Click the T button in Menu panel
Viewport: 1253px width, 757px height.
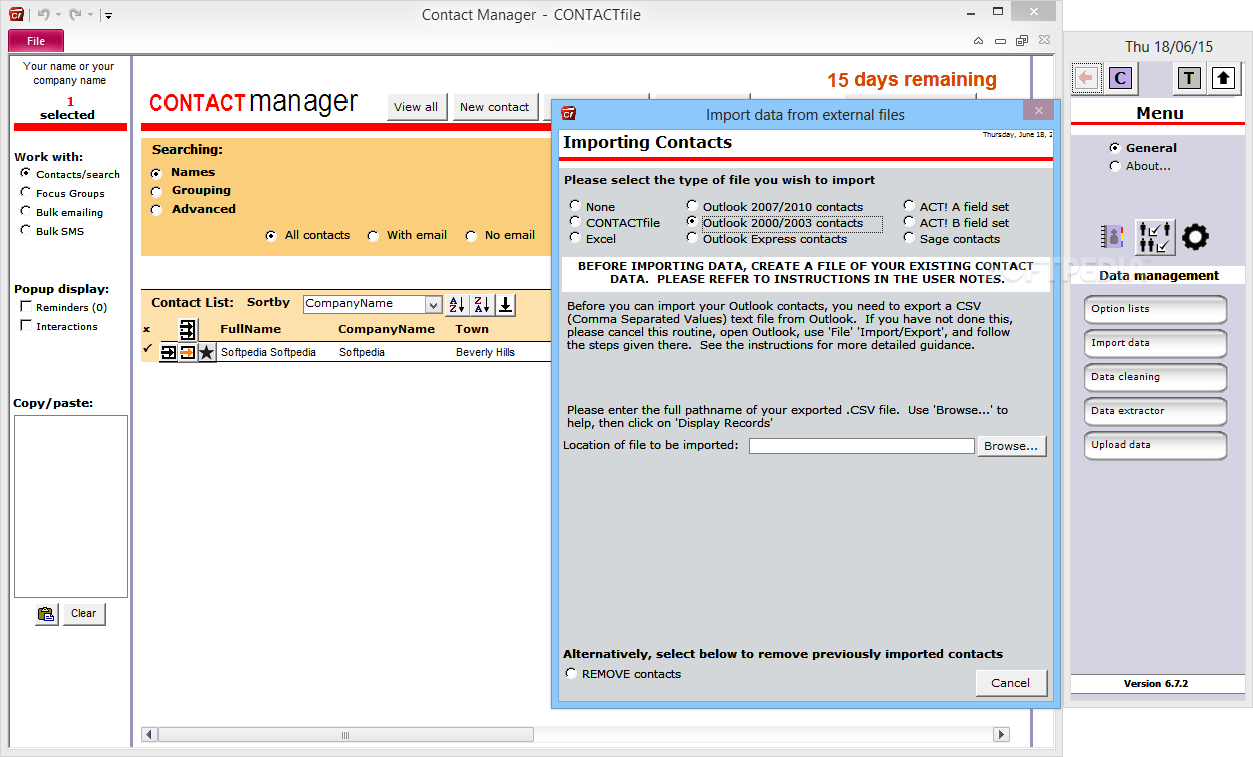[1188, 78]
